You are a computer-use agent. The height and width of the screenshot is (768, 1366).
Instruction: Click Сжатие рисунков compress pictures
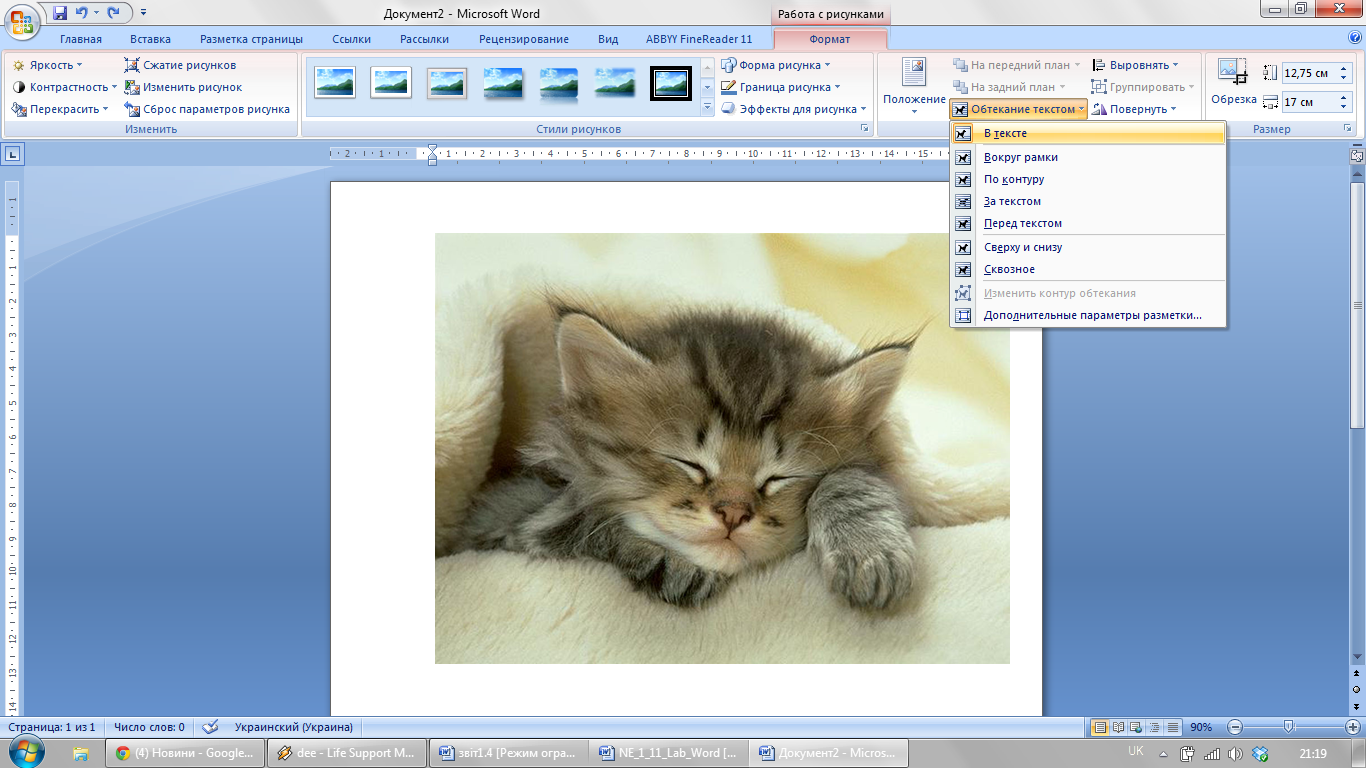181,65
